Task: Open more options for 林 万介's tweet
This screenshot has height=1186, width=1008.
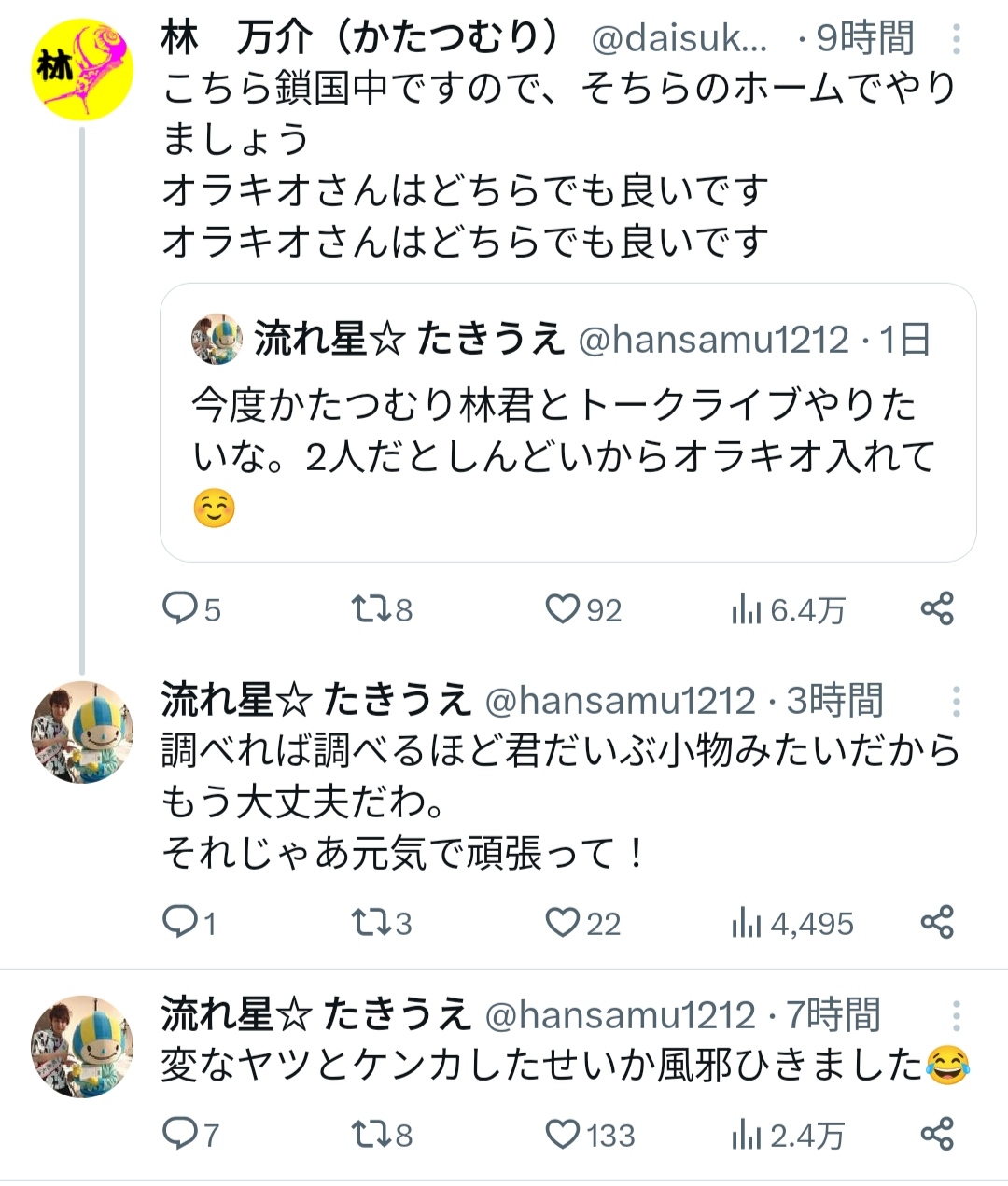Action: pyautogui.click(x=957, y=39)
